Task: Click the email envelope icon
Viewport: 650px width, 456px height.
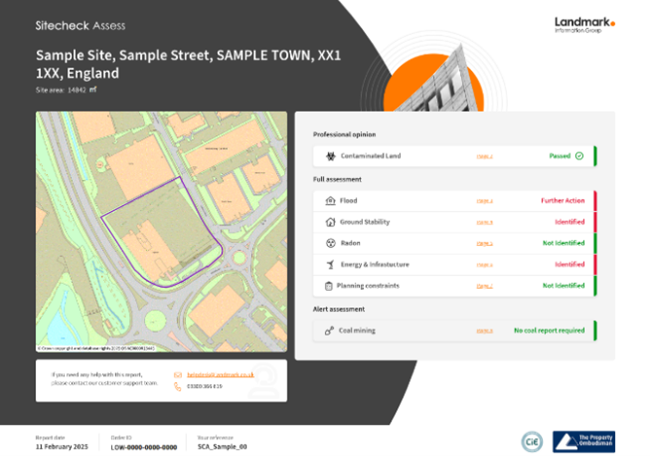Action: tap(178, 375)
